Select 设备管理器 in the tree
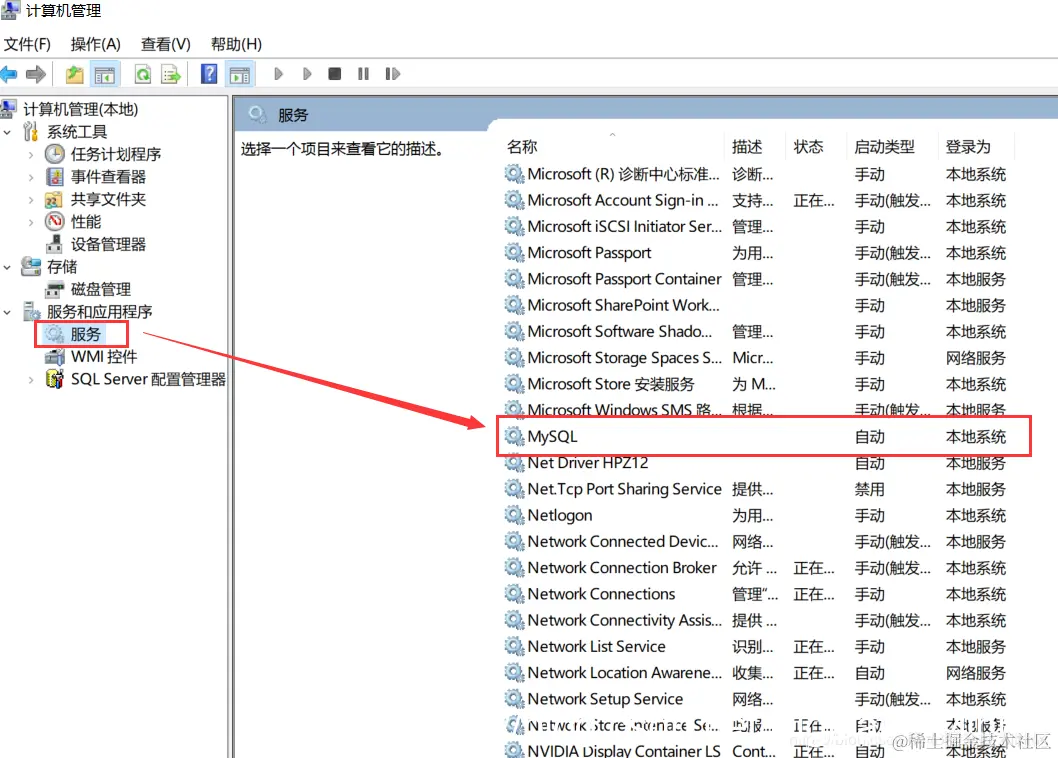The width and height of the screenshot is (1058, 758). coord(108,244)
